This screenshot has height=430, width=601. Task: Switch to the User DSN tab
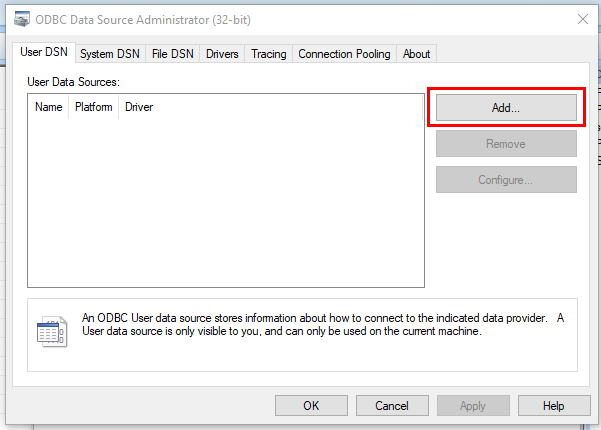pos(44,53)
